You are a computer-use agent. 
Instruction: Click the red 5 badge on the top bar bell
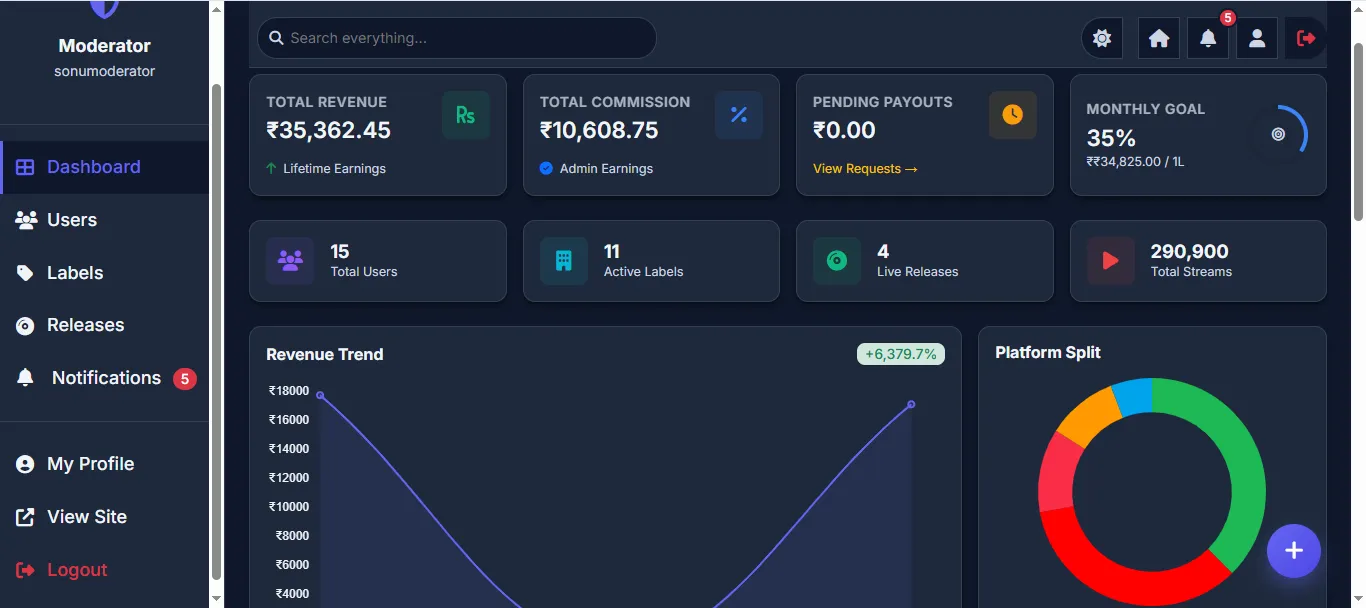point(1228,18)
